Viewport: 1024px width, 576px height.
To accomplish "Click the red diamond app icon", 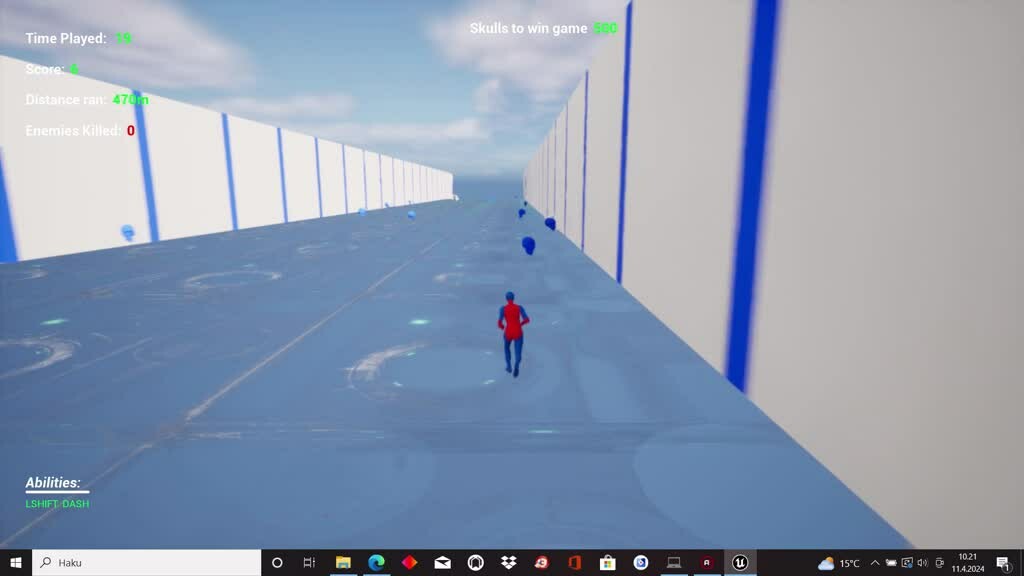I will [409, 563].
